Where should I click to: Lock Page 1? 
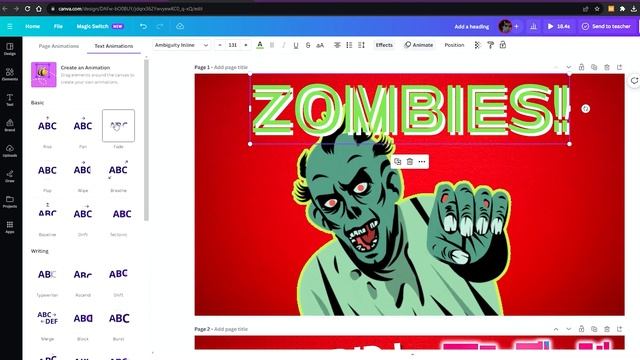coord(581,67)
